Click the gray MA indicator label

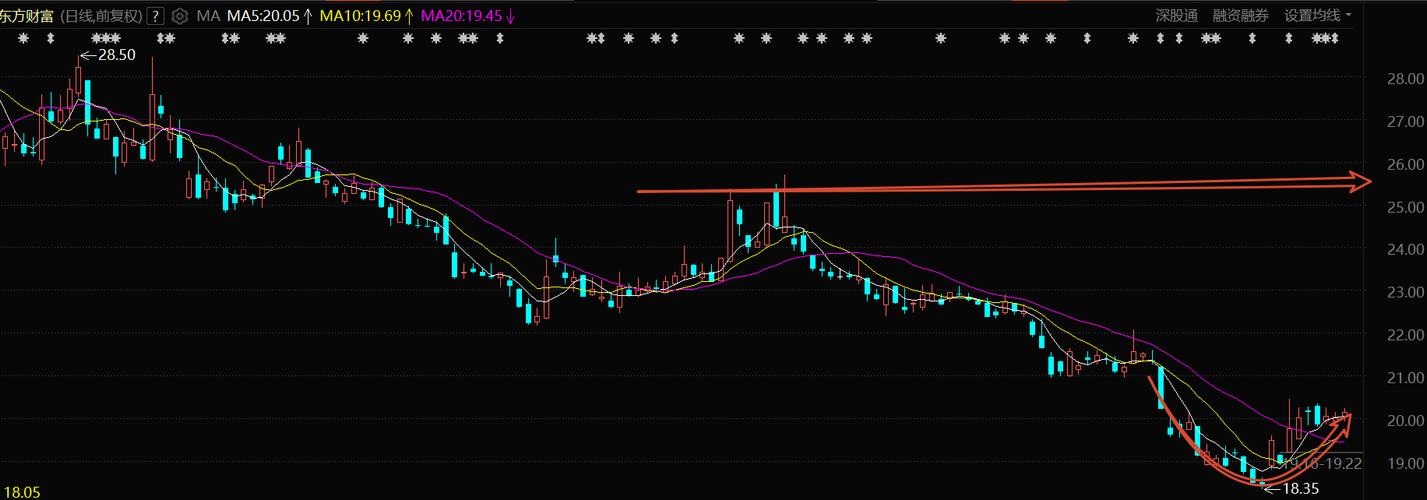208,16
